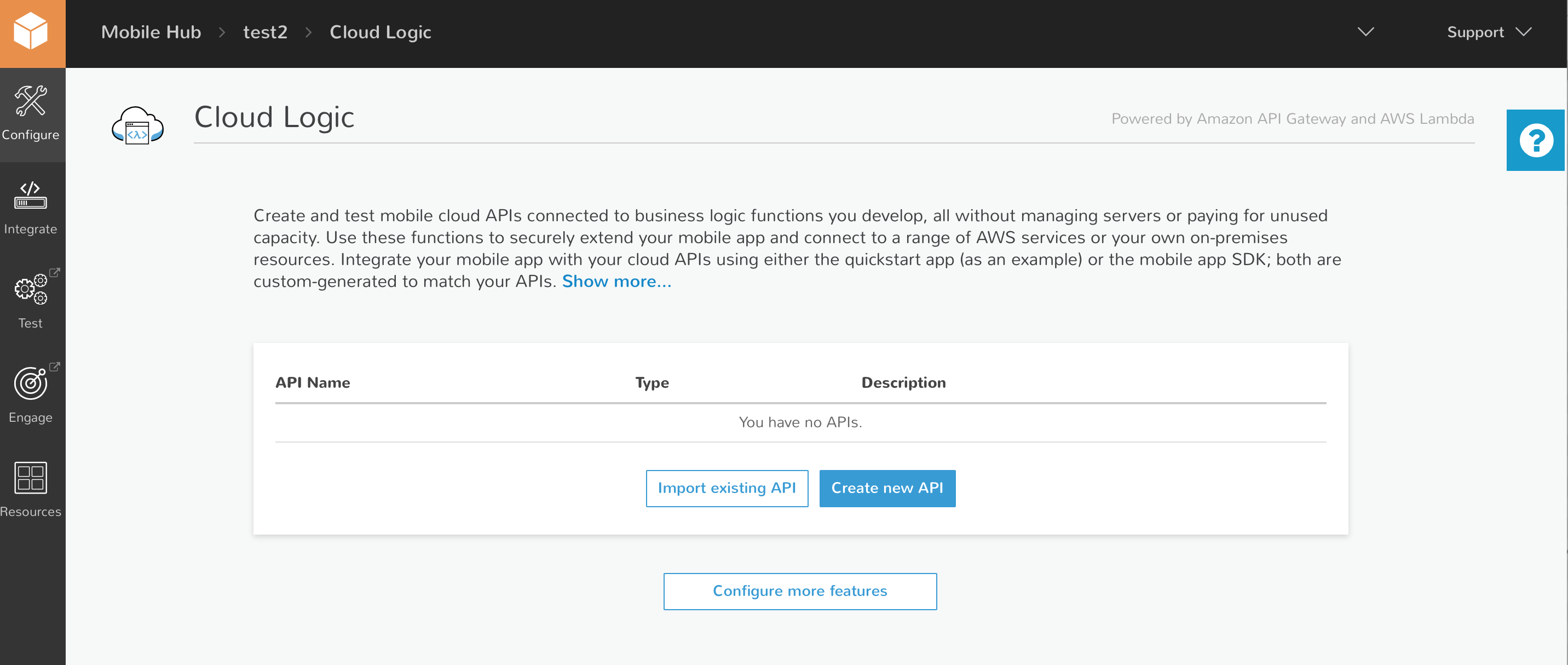Screen dimensions: 1568x665
Task: Click the API Name column header
Action: click(x=312, y=383)
